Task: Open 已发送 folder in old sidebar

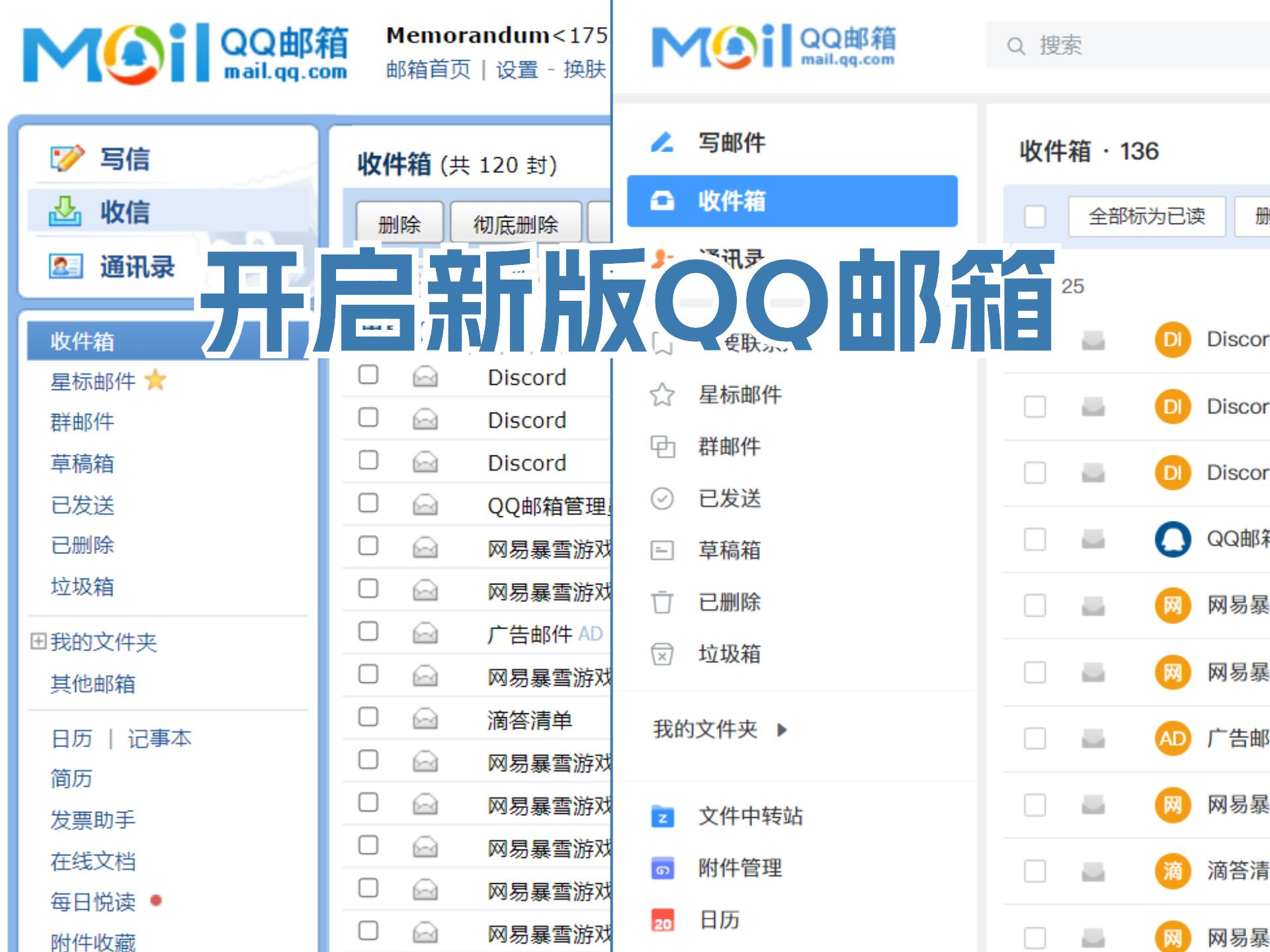Action: pos(83,505)
